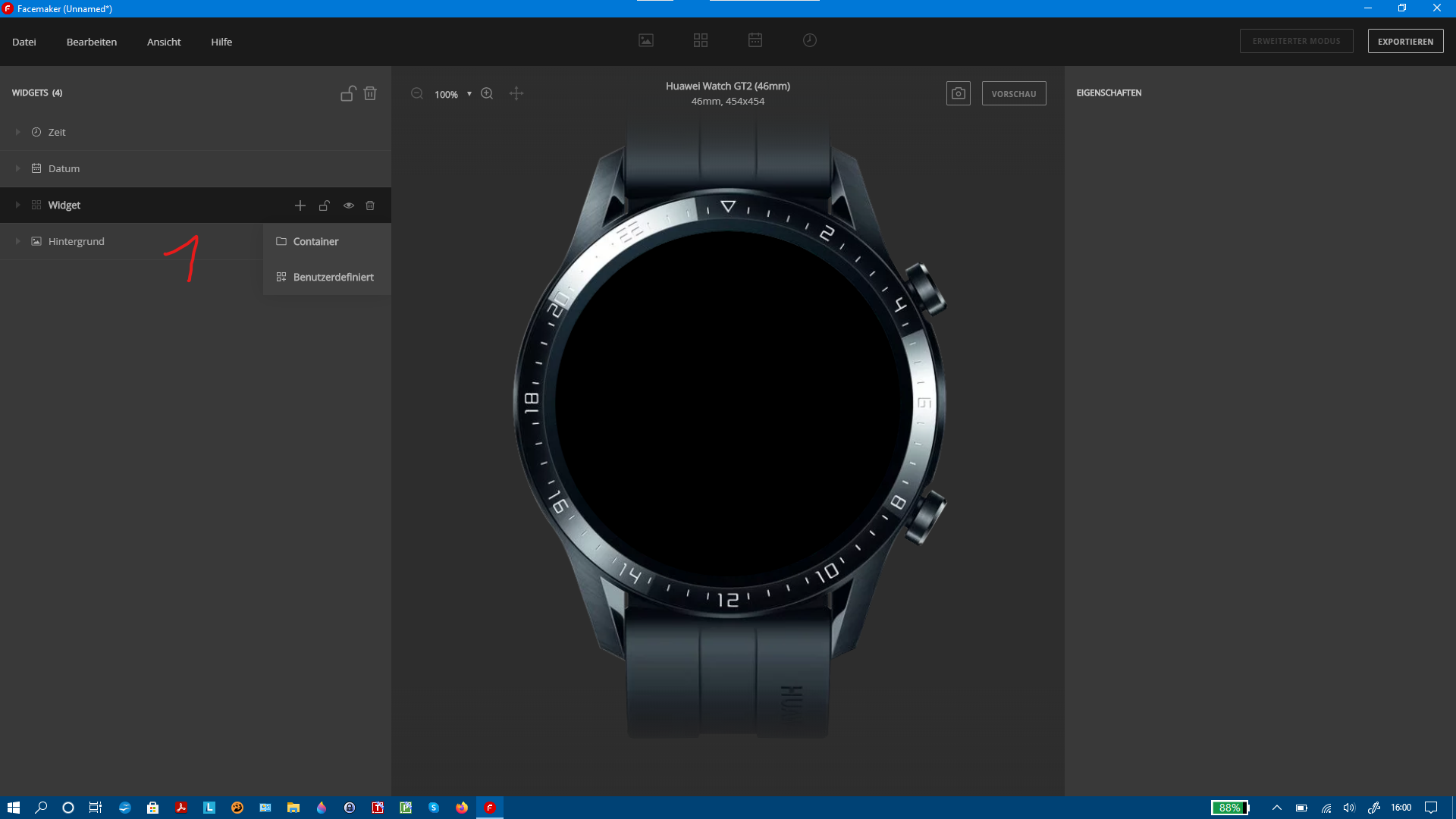This screenshot has width=1456, height=819.
Task: Click the Facemaker taskbar icon
Action: coord(490,808)
